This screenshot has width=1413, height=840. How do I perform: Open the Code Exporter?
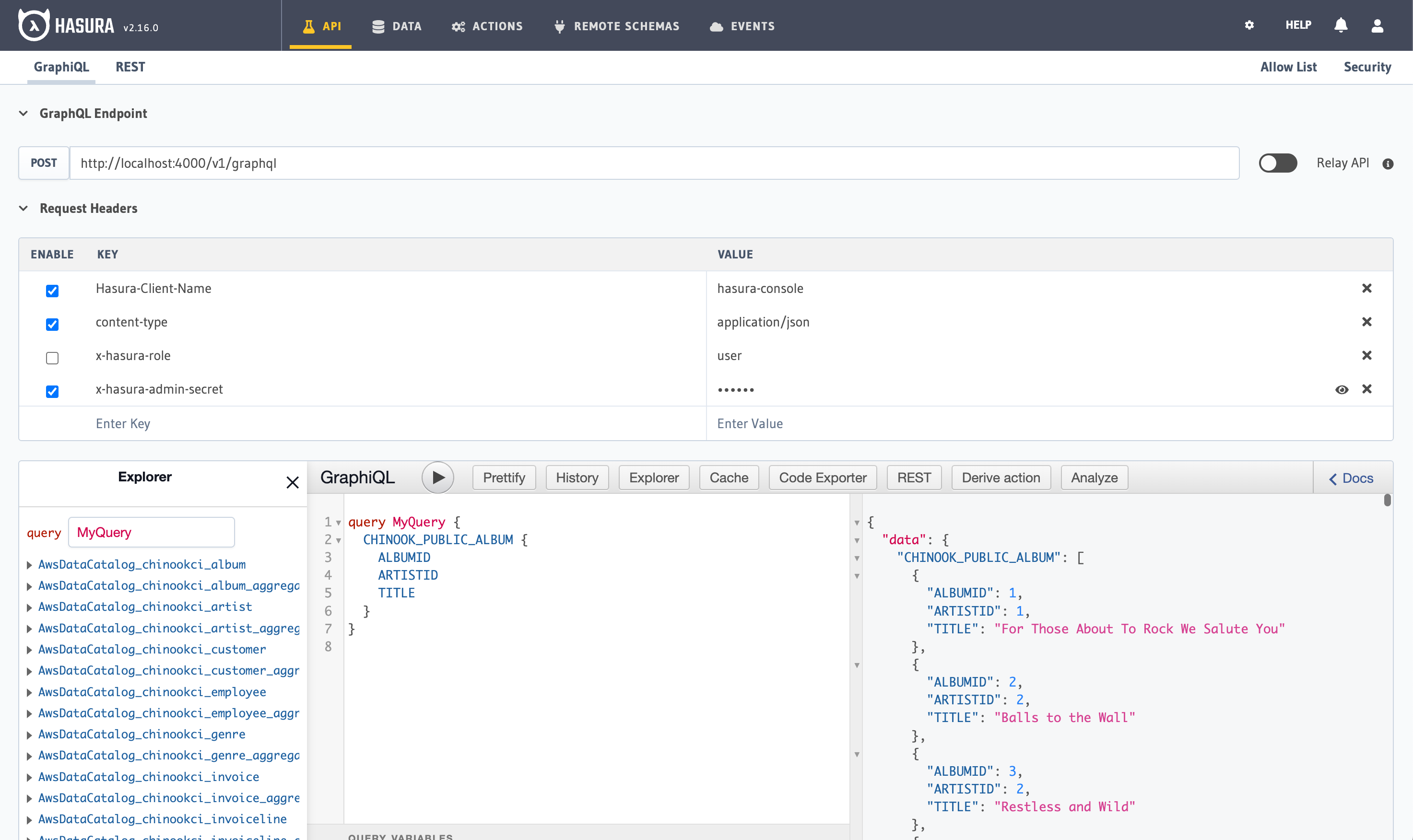[x=822, y=477]
